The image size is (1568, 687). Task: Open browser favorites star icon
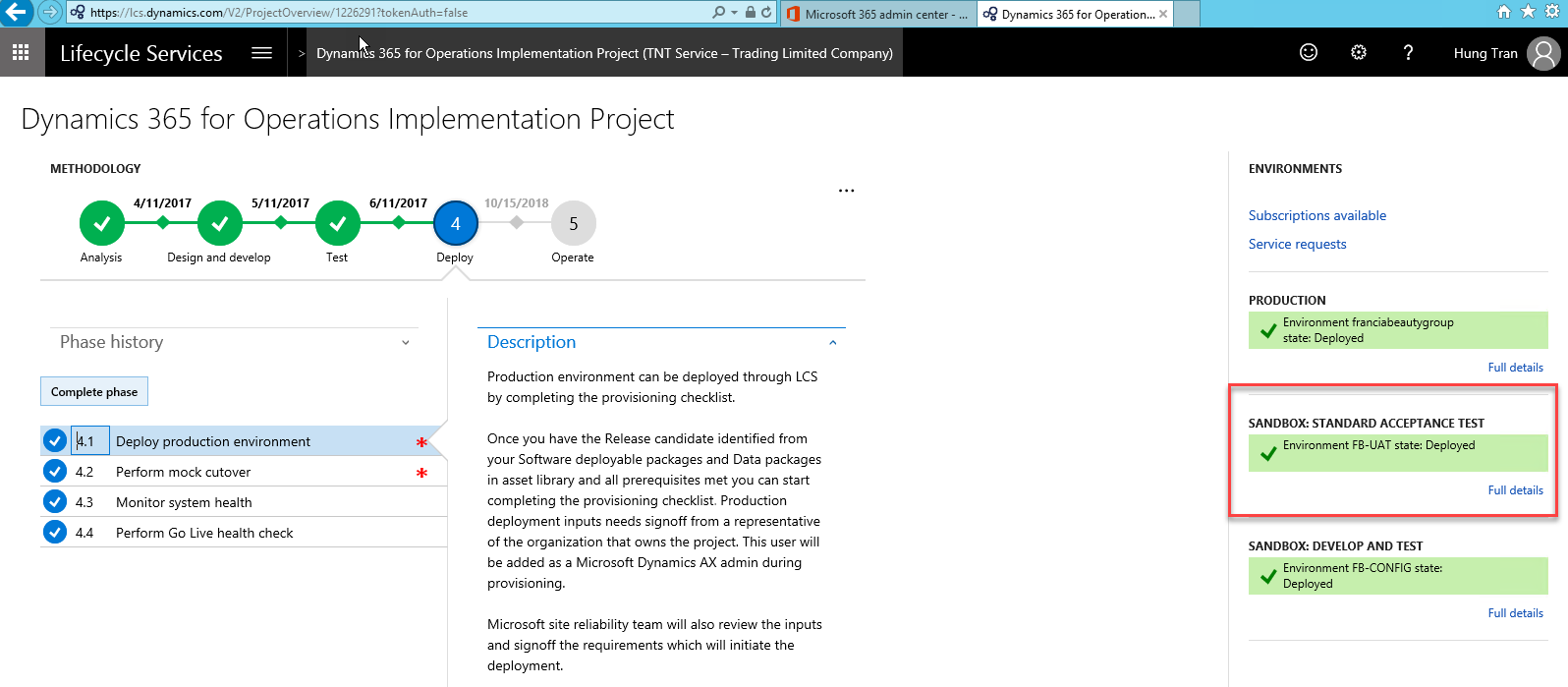pos(1528,12)
